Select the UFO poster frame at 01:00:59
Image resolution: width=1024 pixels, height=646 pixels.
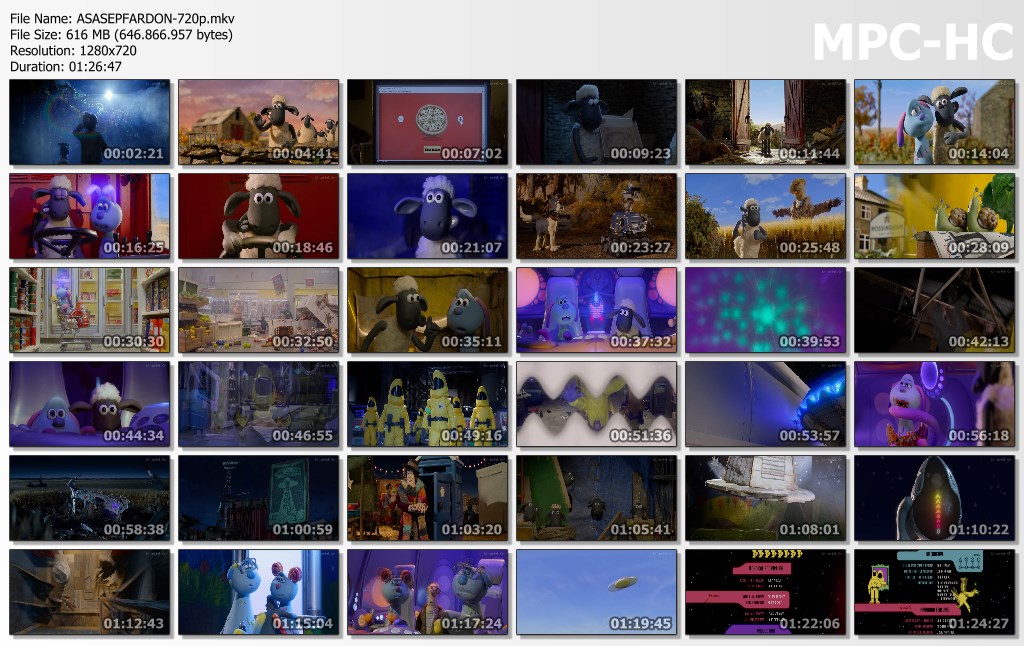click(x=259, y=498)
